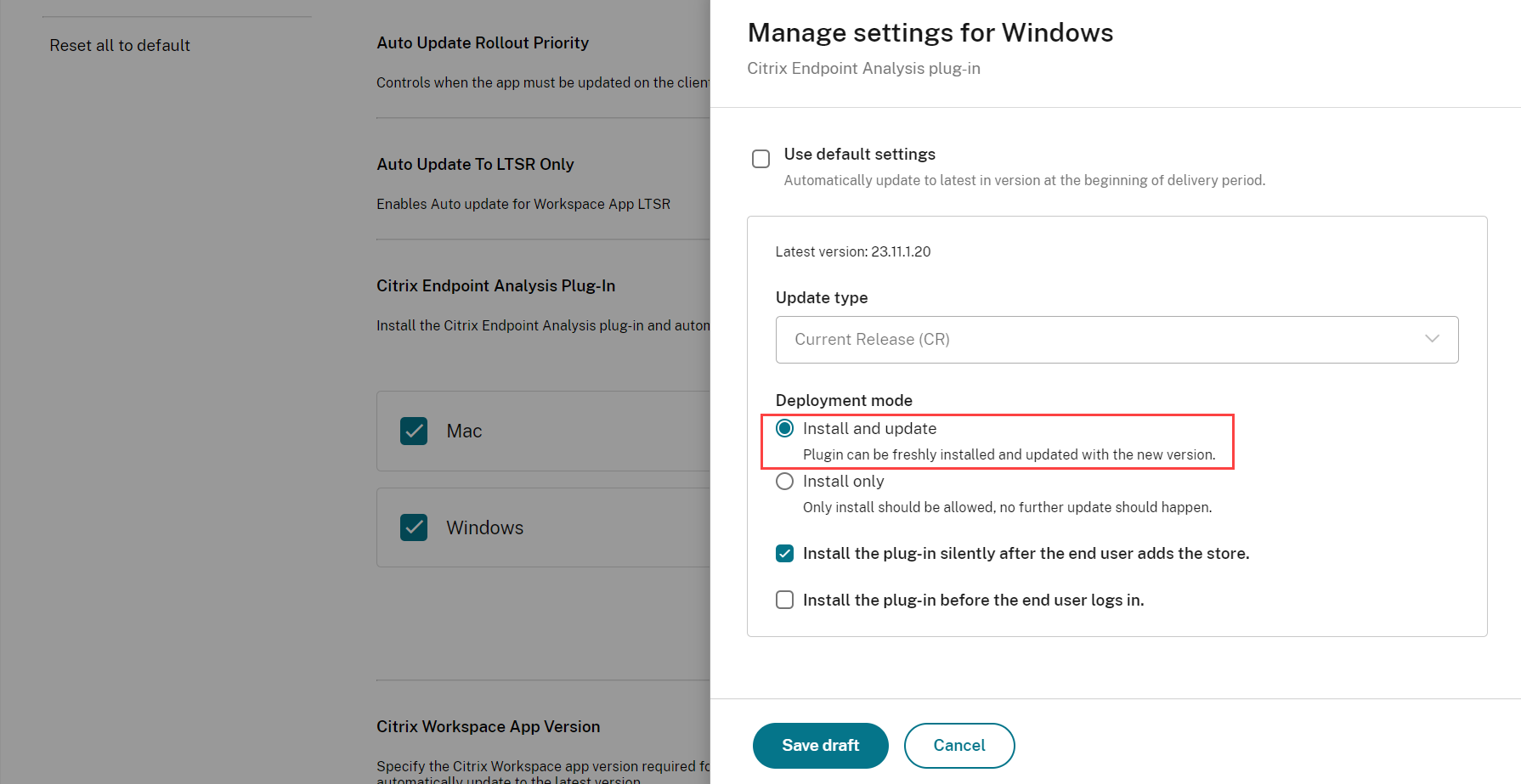Open Auto Update Rollout Priority setting
This screenshot has width=1521, height=784.
pos(482,43)
